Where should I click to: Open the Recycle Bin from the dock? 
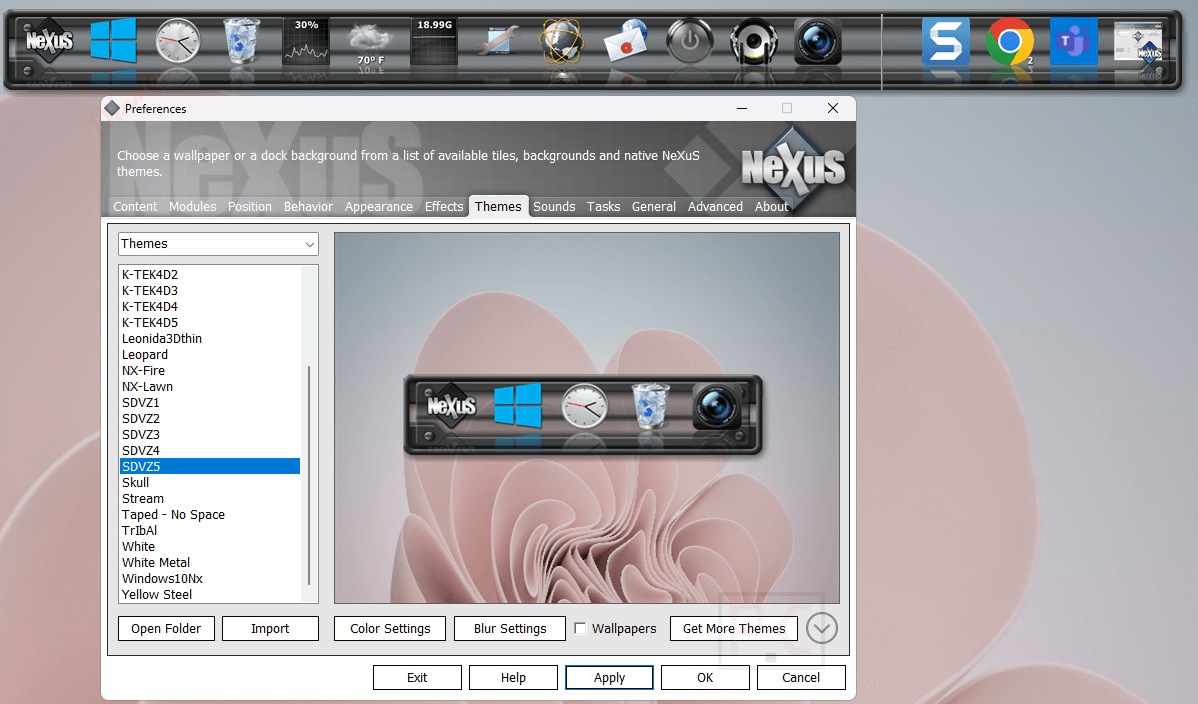[241, 42]
